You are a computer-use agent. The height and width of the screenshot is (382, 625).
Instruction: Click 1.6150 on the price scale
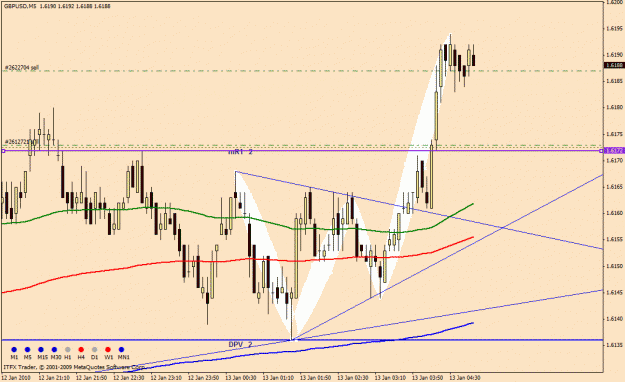[x=615, y=266]
